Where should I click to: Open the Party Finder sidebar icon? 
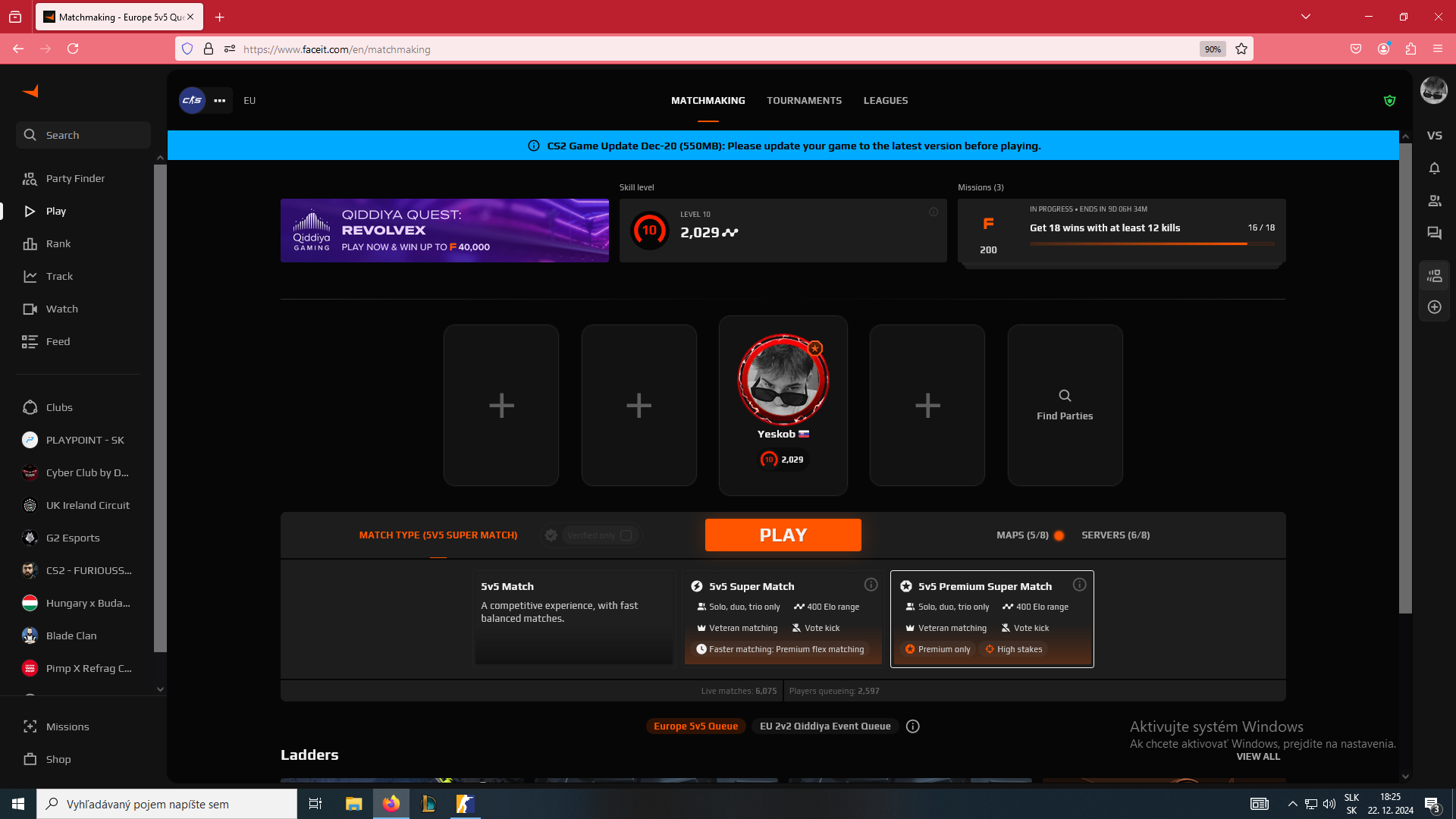pos(30,179)
